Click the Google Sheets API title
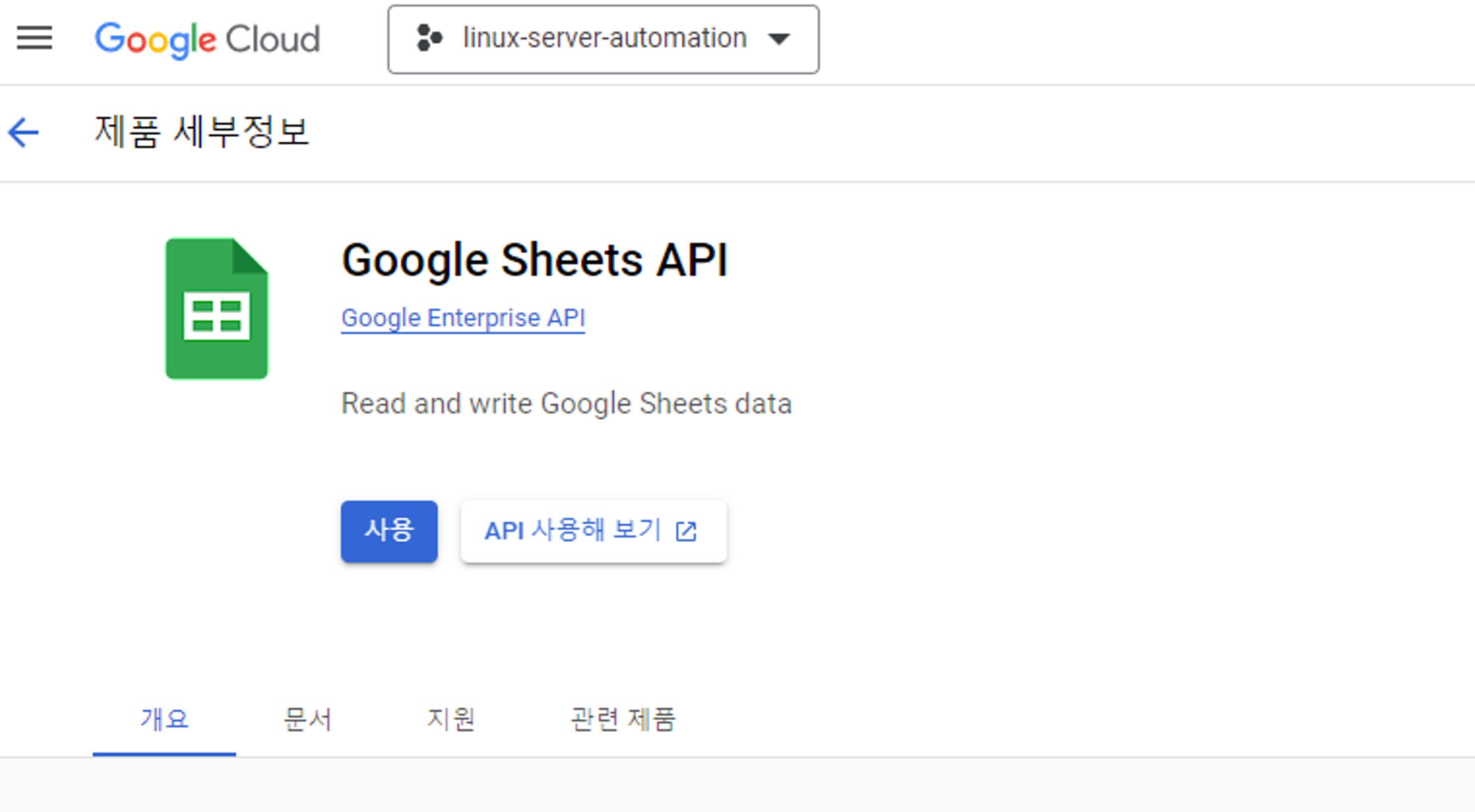 point(534,260)
